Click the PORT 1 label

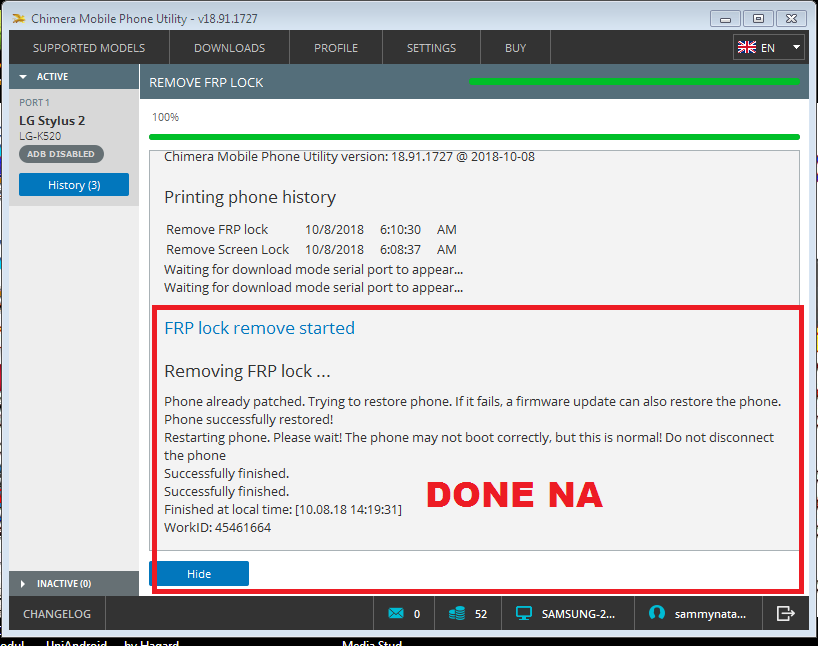tap(34, 103)
